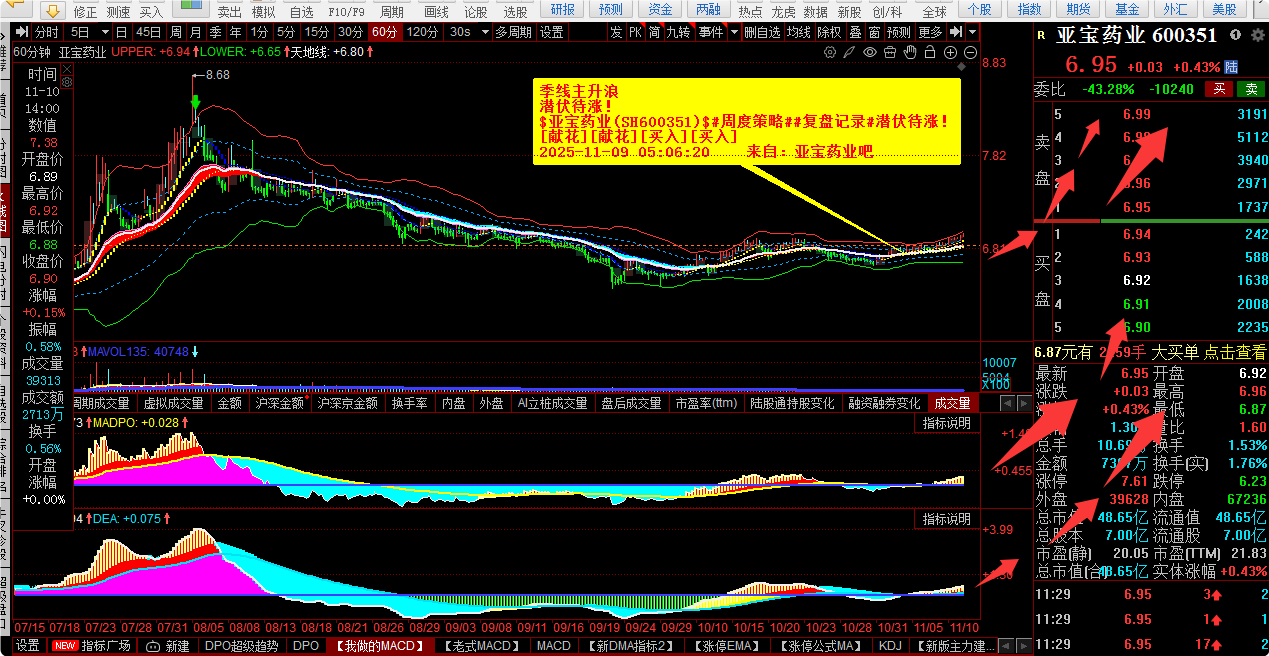The width and height of the screenshot is (1269, 656).
Task: Select 换手率 turnover tab
Action: tap(410, 403)
